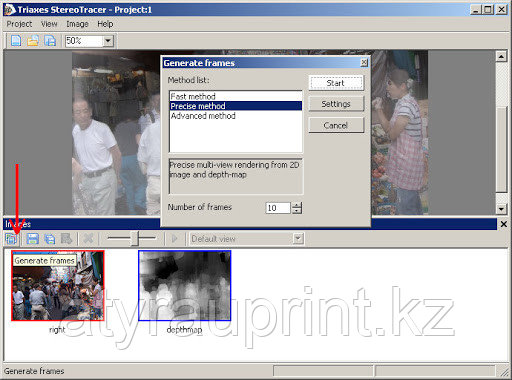The height and width of the screenshot is (380, 512).
Task: Click the vertical scrollbar up arrow
Action: pyautogui.click(x=501, y=57)
